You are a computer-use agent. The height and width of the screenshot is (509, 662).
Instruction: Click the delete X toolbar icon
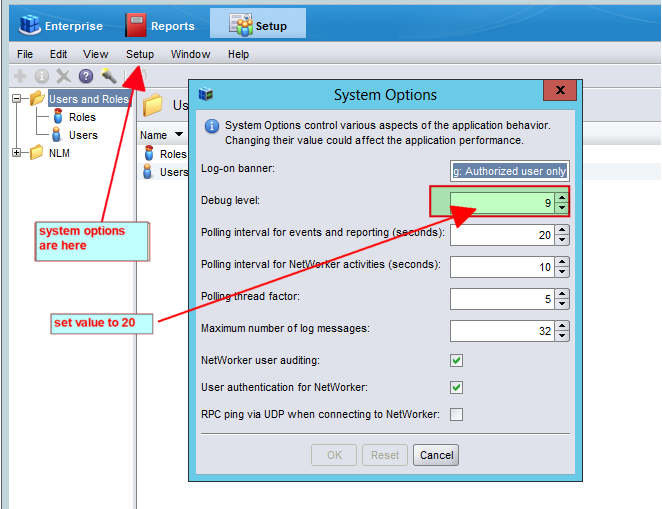64,76
